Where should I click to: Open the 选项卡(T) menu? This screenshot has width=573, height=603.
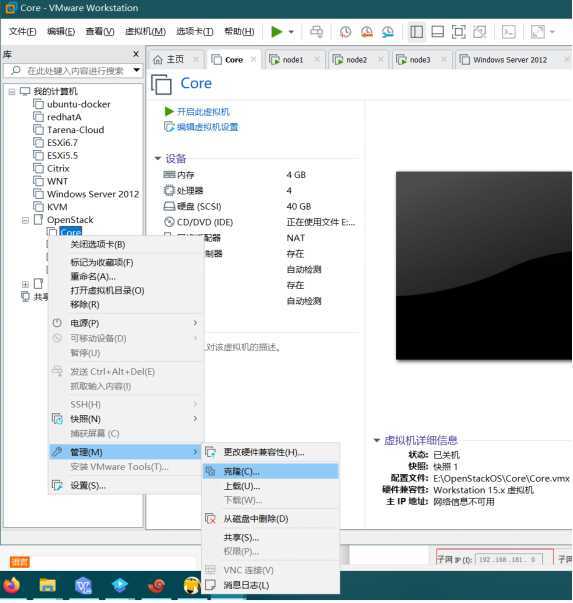tap(195, 32)
